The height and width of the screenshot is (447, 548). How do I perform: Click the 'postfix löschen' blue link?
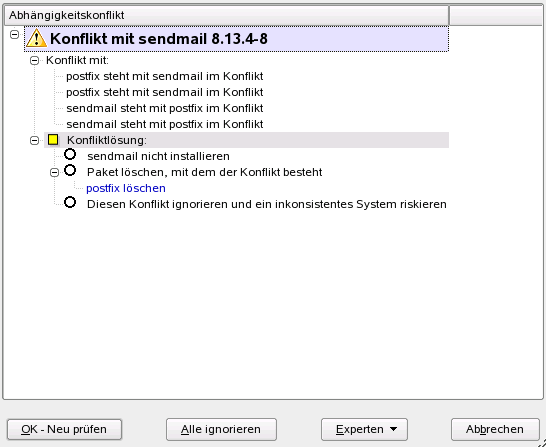pos(126,188)
